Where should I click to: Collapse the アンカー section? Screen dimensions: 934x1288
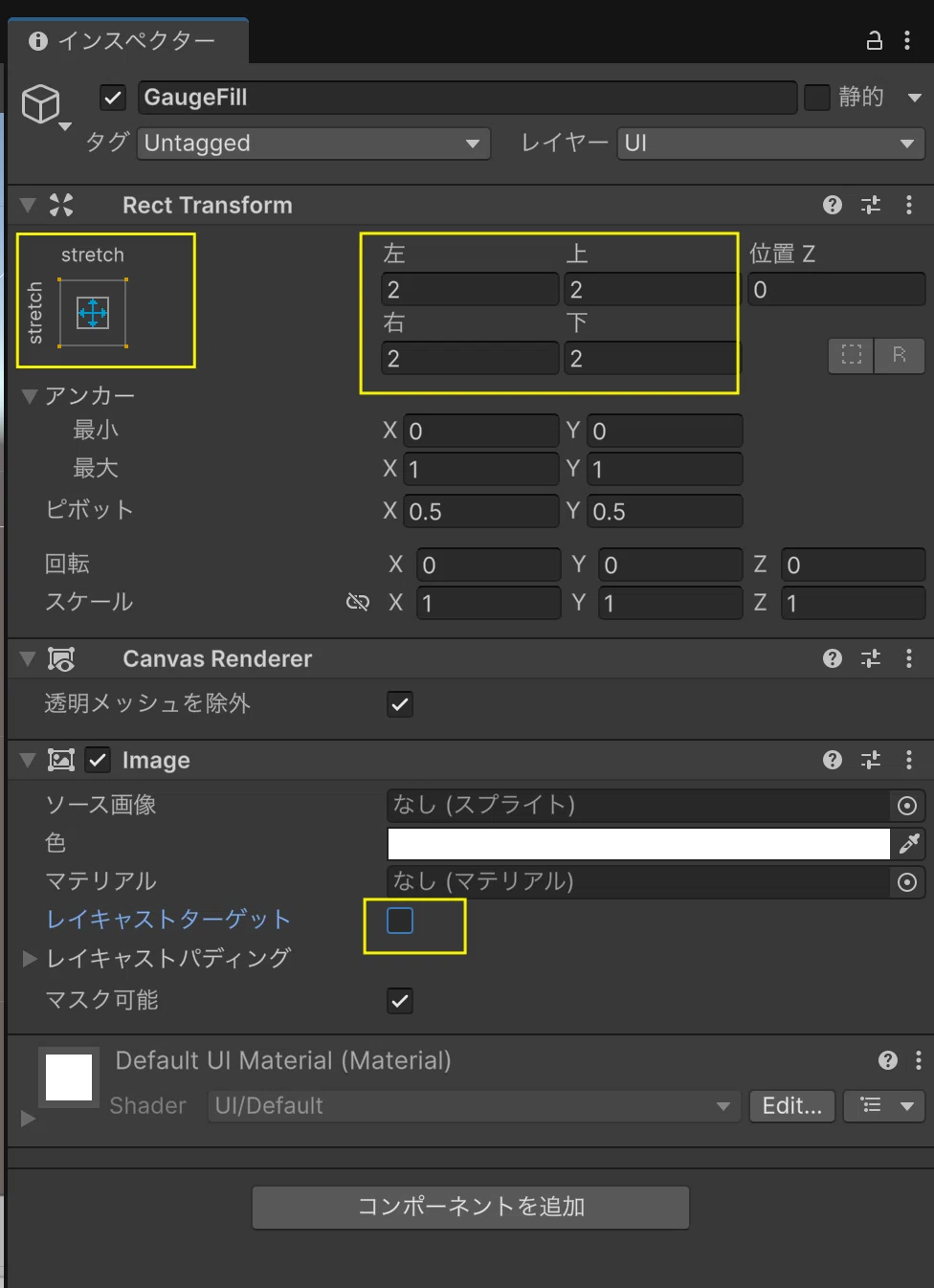tap(30, 396)
